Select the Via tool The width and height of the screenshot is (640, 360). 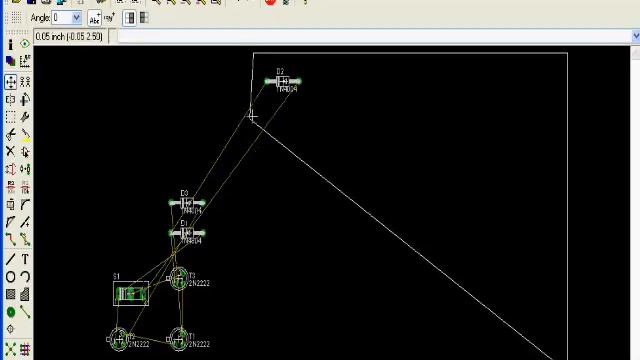[10, 312]
